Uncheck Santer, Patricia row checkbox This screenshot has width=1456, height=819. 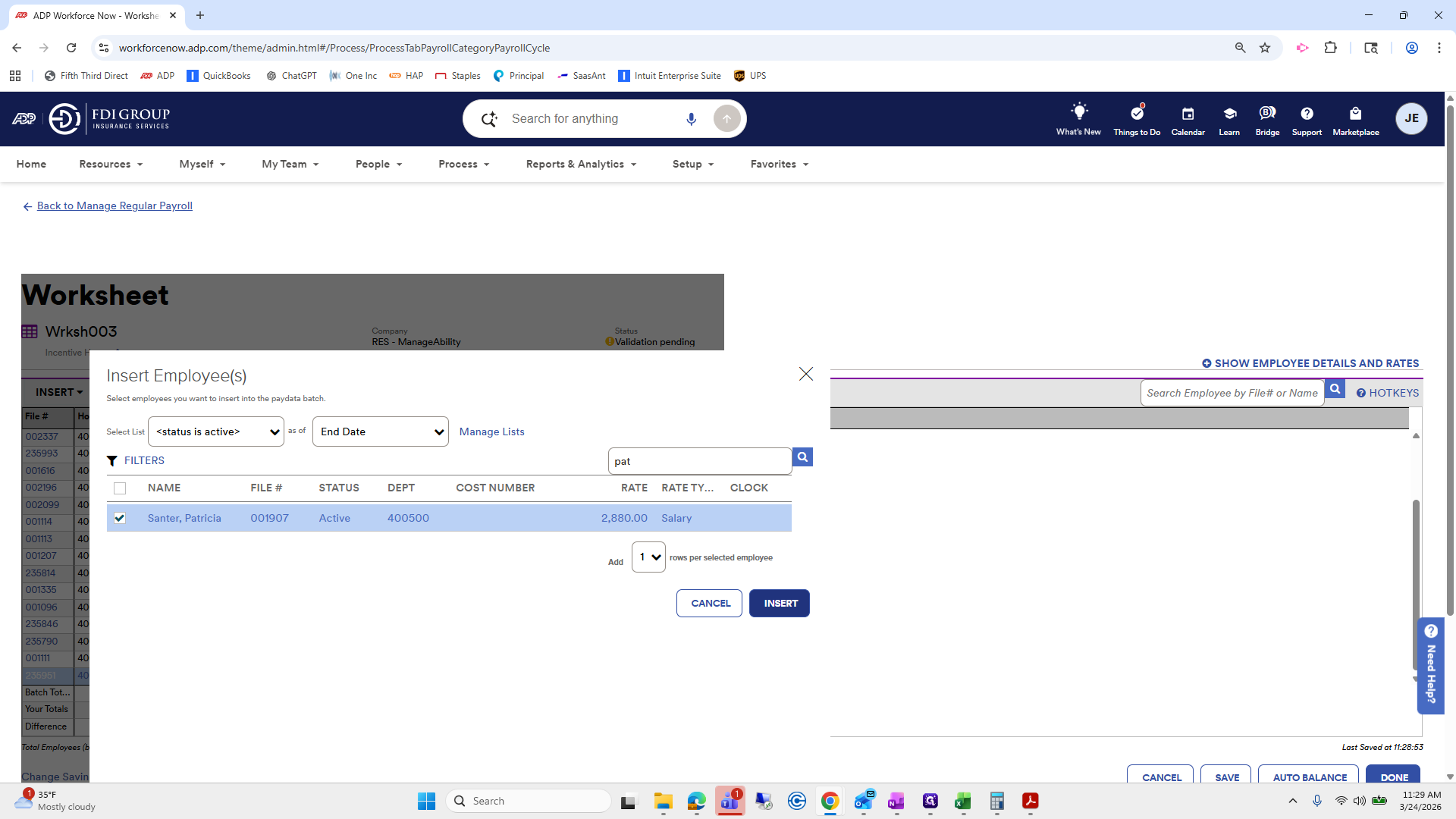(120, 518)
